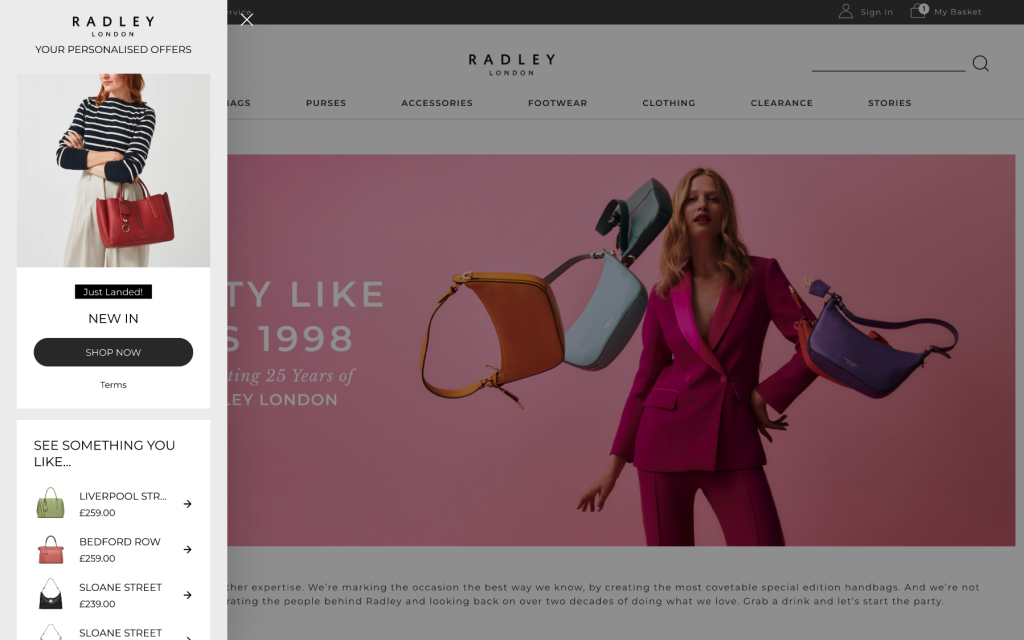
Task: Click the Radley London header logo
Action: coord(512,64)
